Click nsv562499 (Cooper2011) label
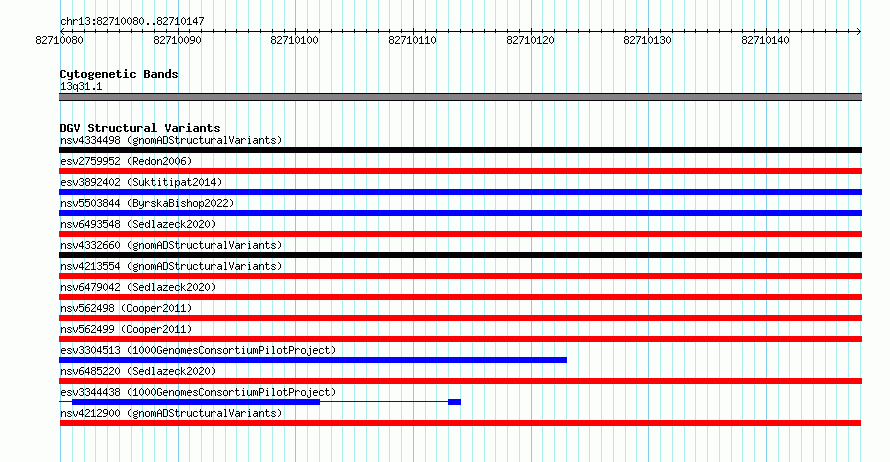890x462 pixels. (126, 329)
